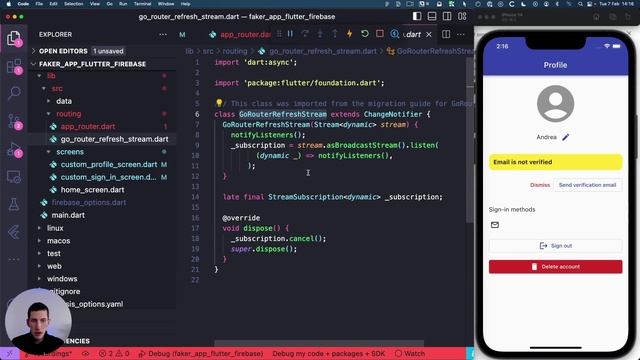
Task: Open app_router.dart in file tree
Action: 88,127
